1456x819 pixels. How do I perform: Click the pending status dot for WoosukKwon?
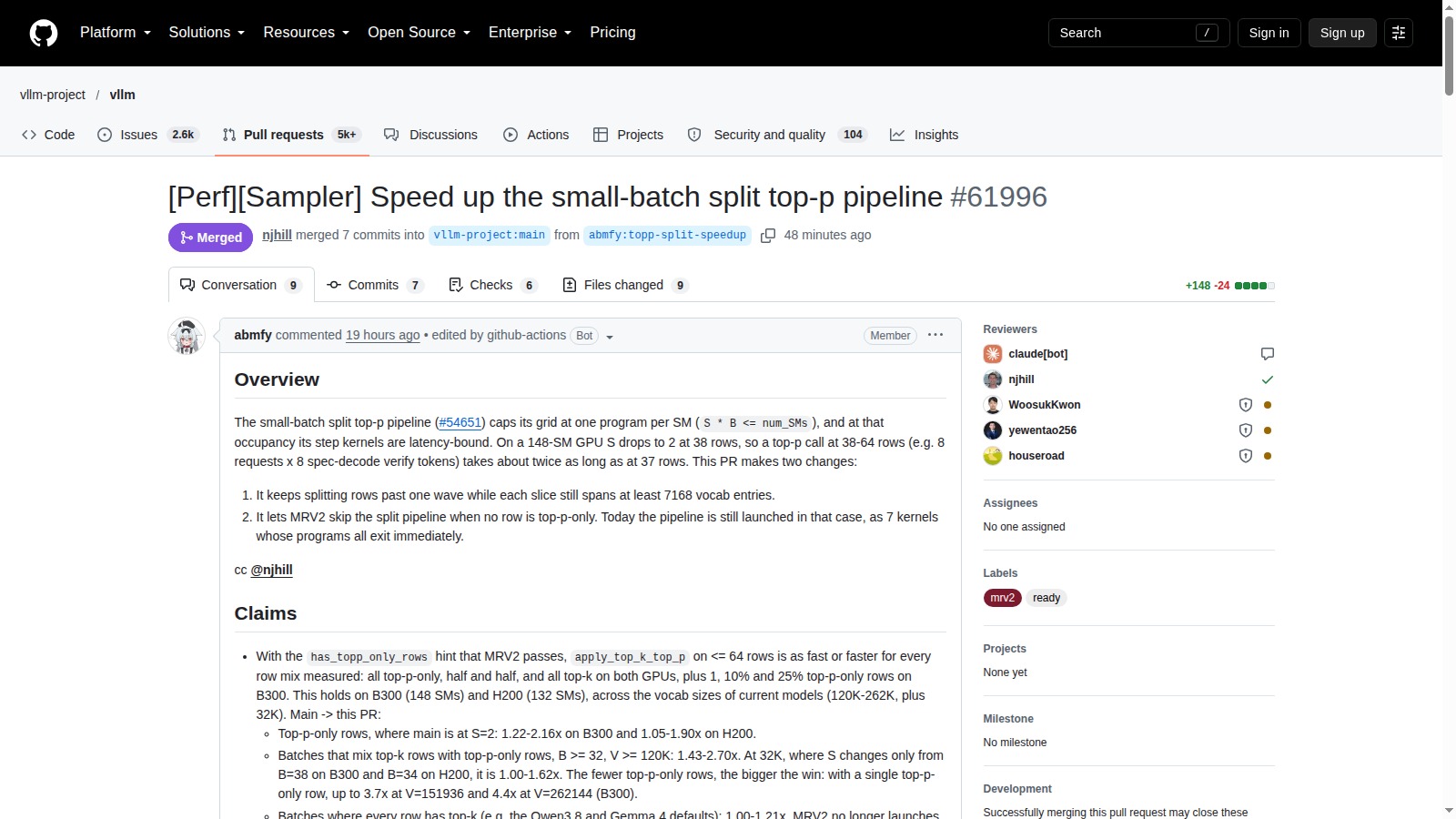point(1268,405)
